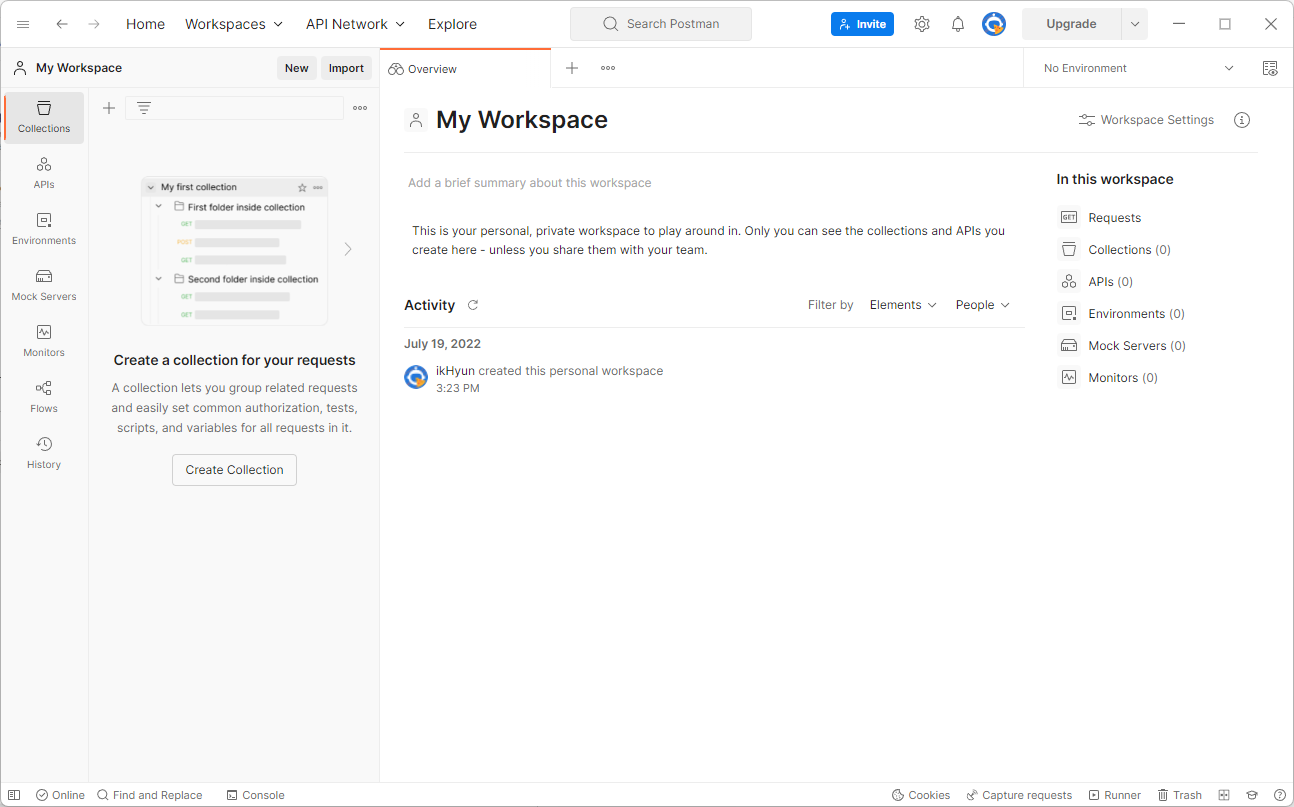Click My Workspace name in sidebar header
Screen dimensions: 1294x807
click(x=79, y=68)
